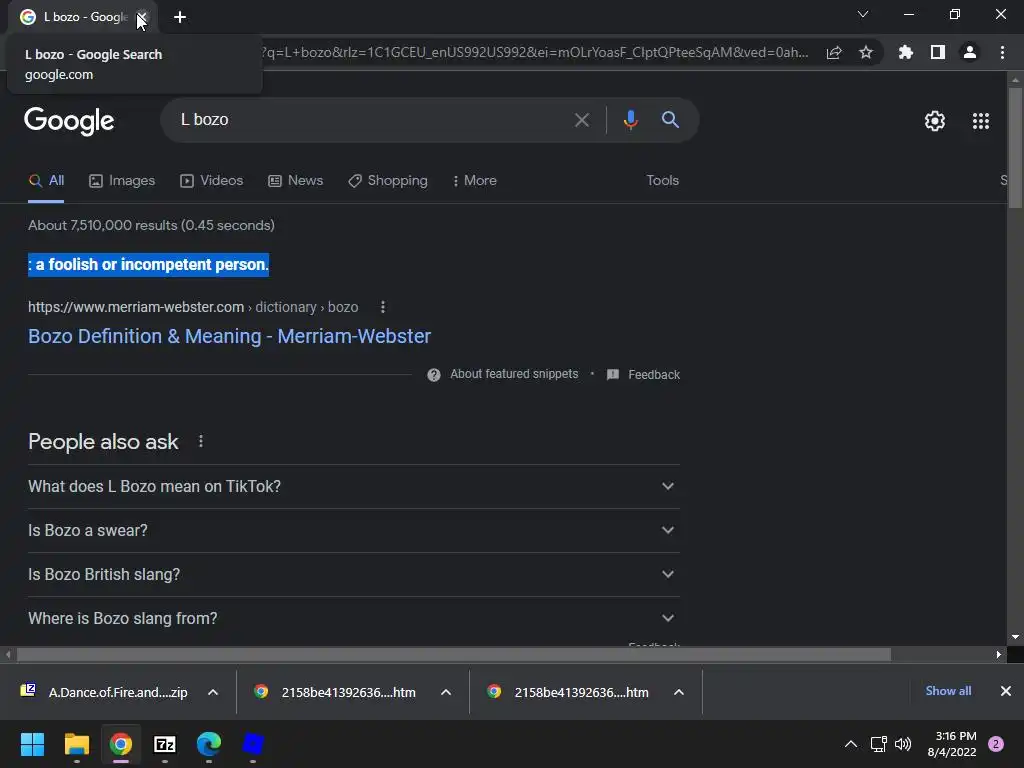
Task: Open People also ask options dots
Action: coord(201,441)
